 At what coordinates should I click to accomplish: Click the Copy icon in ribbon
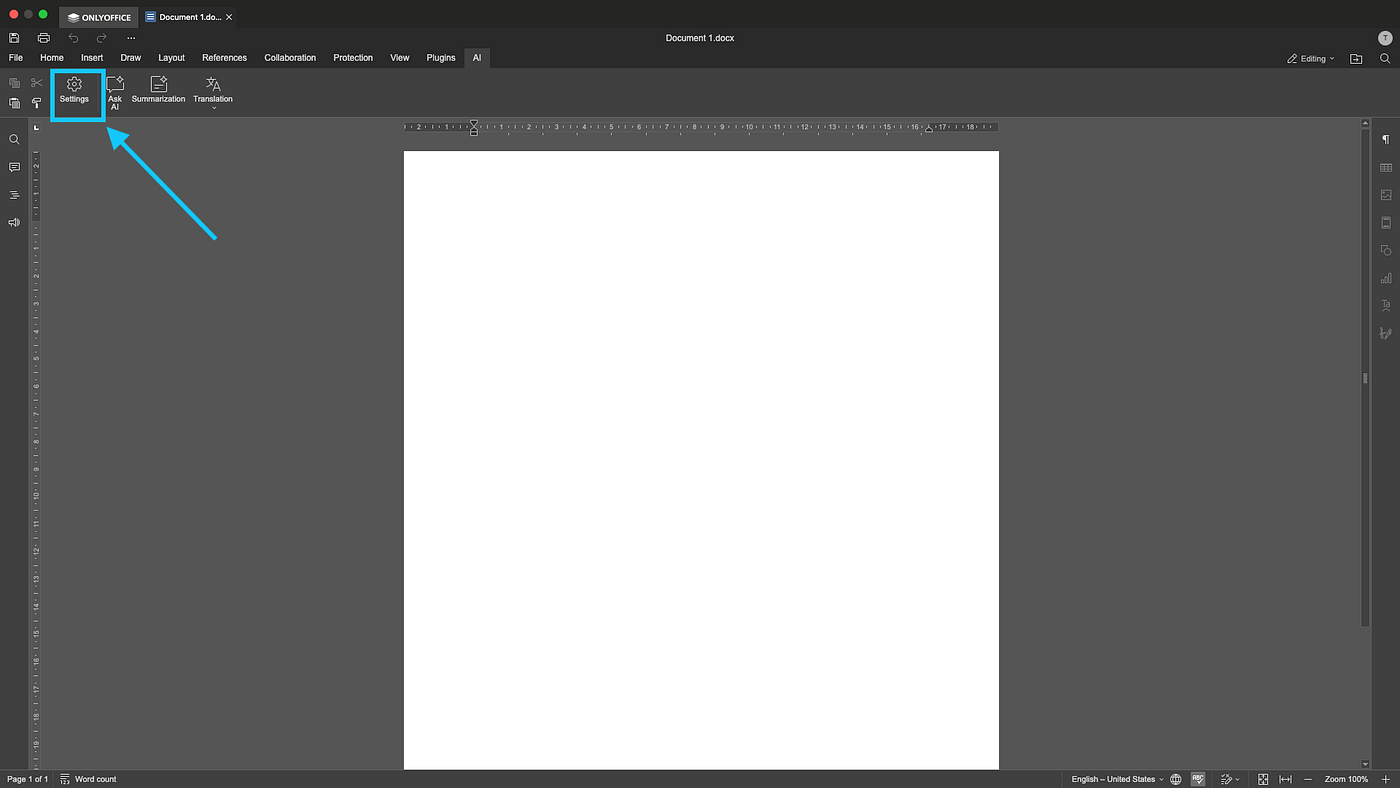(x=14, y=83)
